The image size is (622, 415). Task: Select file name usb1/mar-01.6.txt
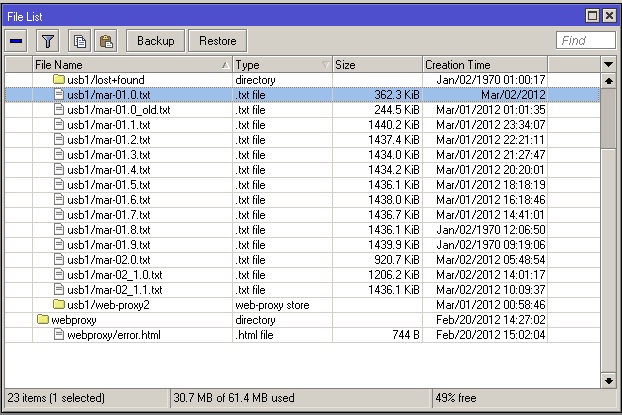109,200
